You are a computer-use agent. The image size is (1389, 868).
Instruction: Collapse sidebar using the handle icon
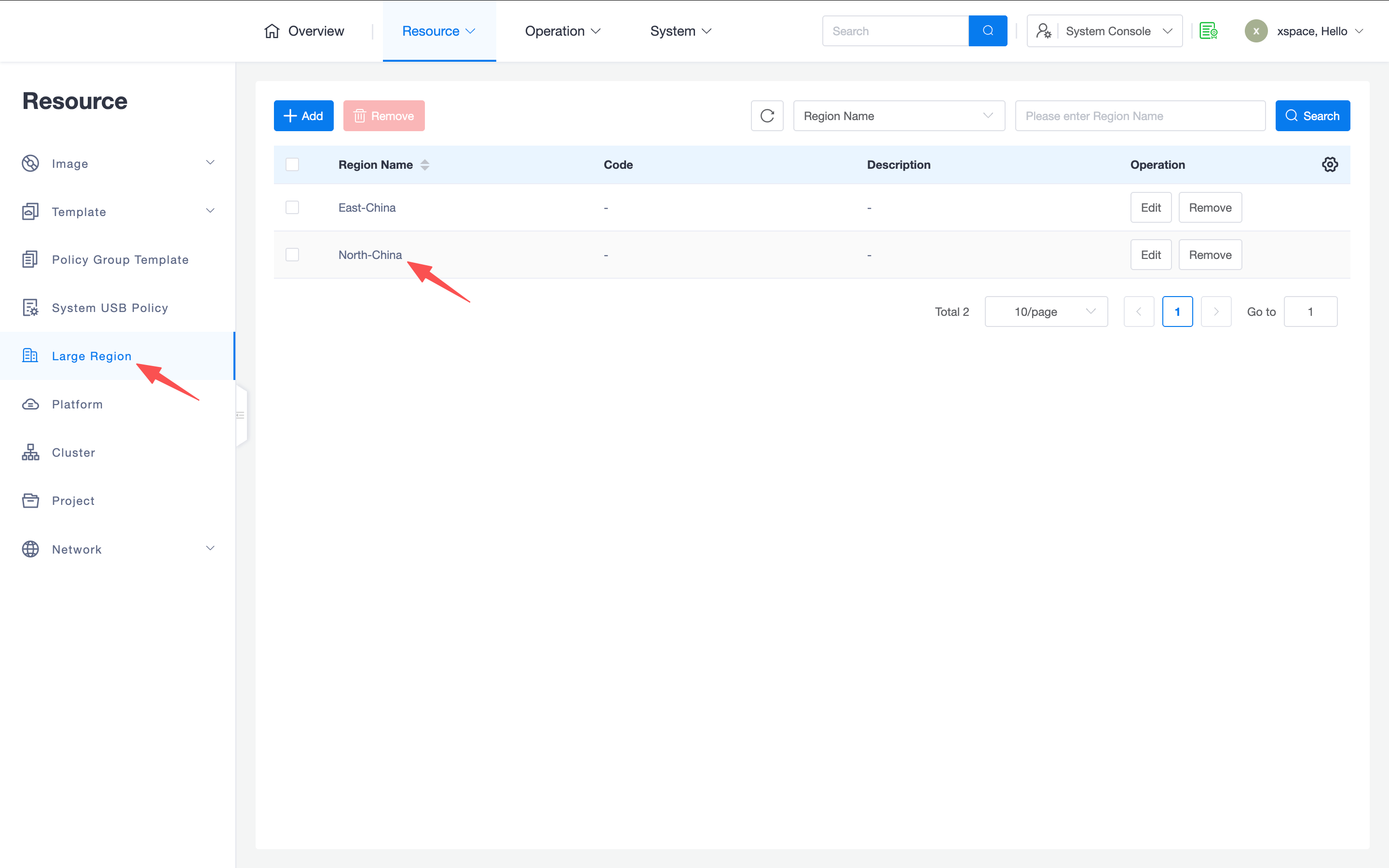(x=241, y=415)
